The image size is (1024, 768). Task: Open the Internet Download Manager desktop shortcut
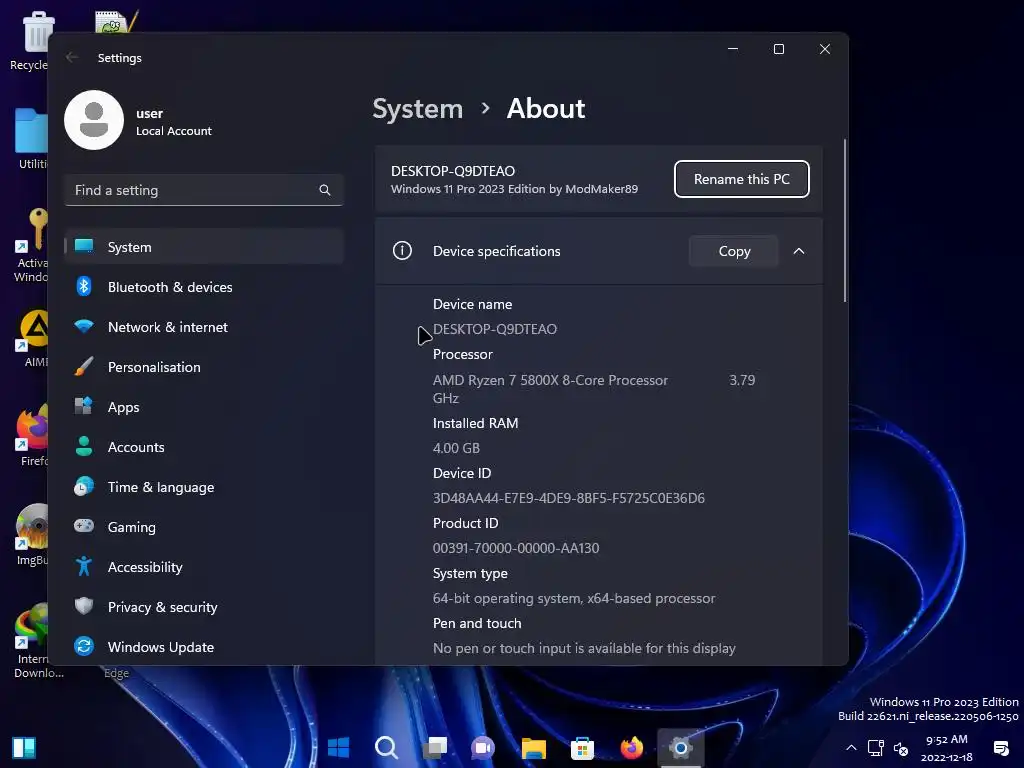pyautogui.click(x=31, y=641)
